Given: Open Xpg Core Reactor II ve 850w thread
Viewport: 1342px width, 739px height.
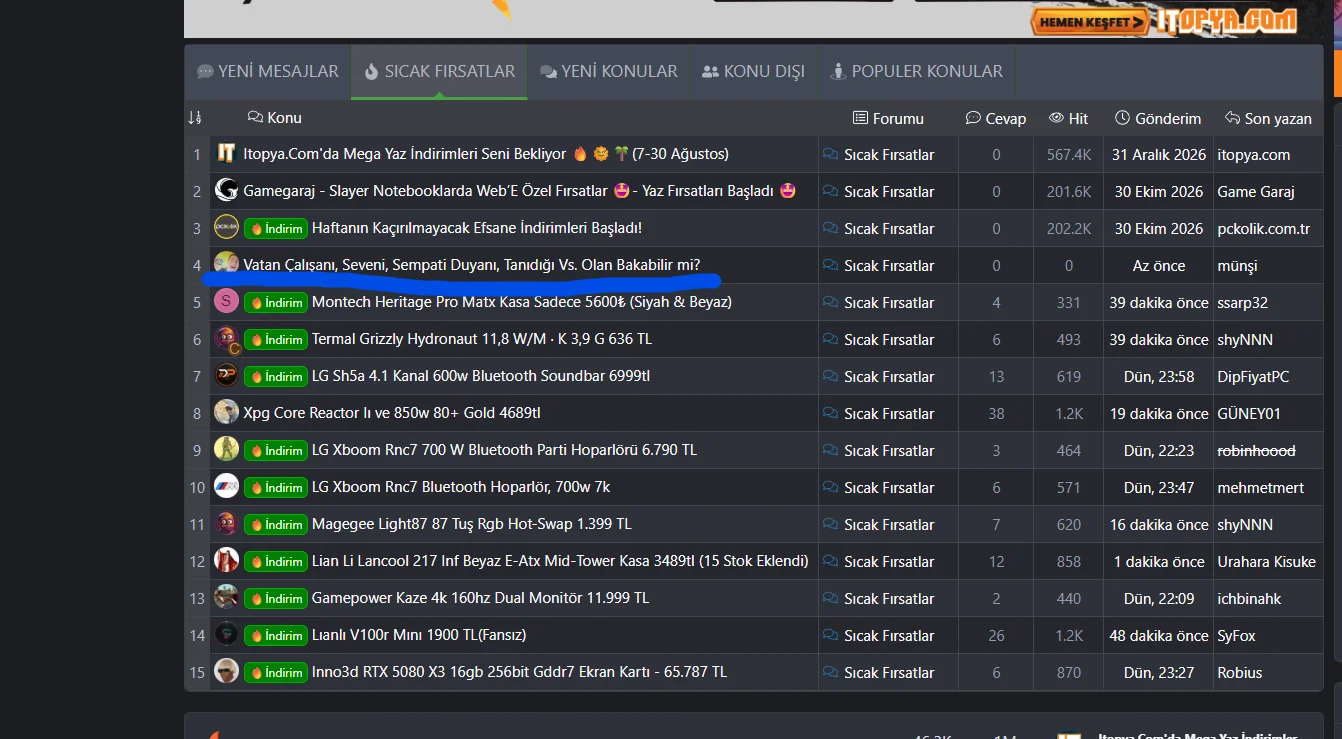Looking at the screenshot, I should [392, 413].
